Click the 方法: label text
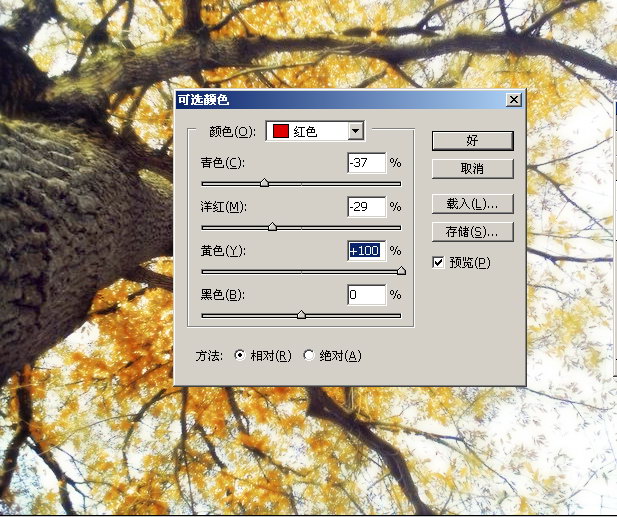617x517 pixels. (209, 356)
